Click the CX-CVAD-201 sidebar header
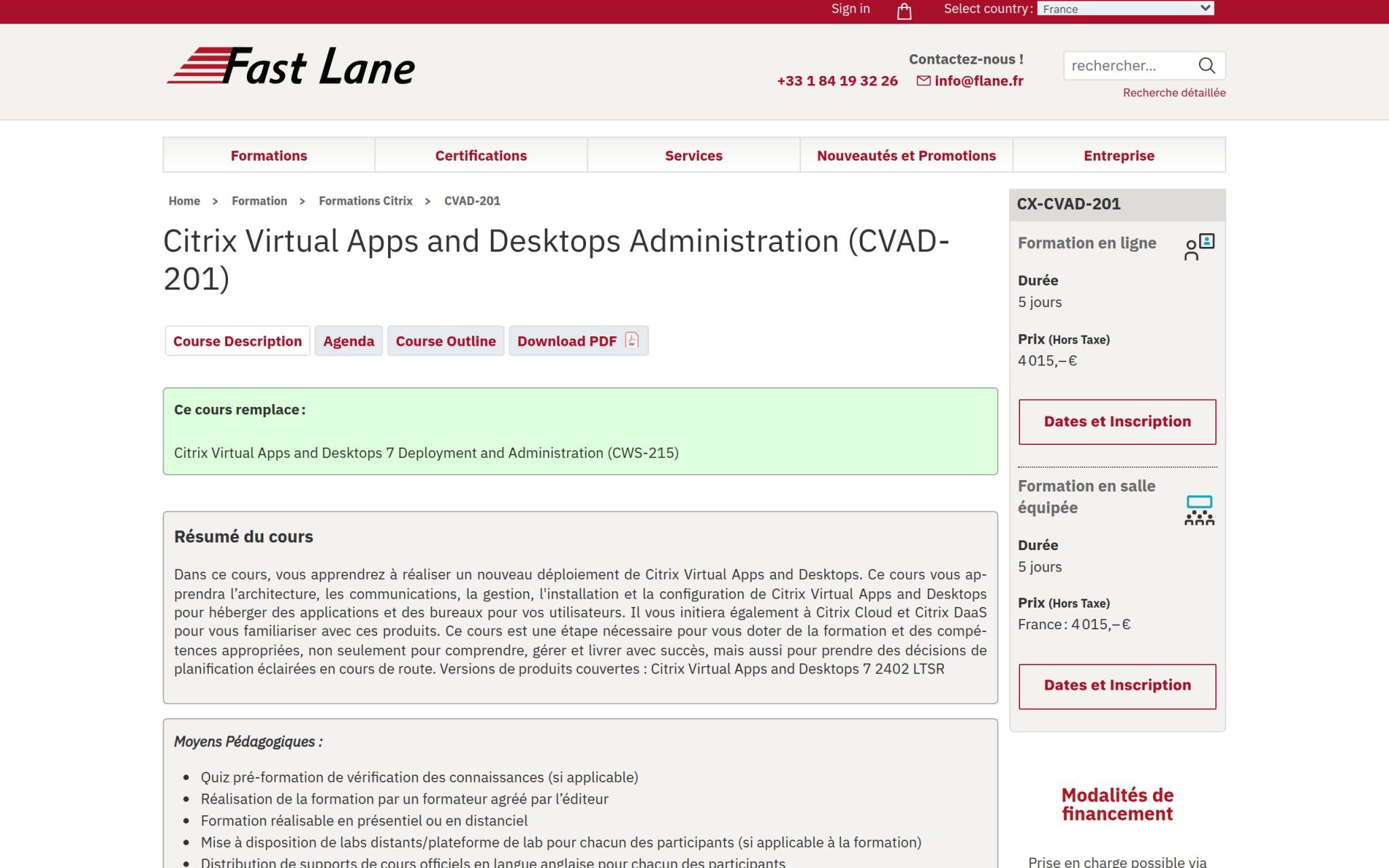1389x868 pixels. coord(1117,204)
